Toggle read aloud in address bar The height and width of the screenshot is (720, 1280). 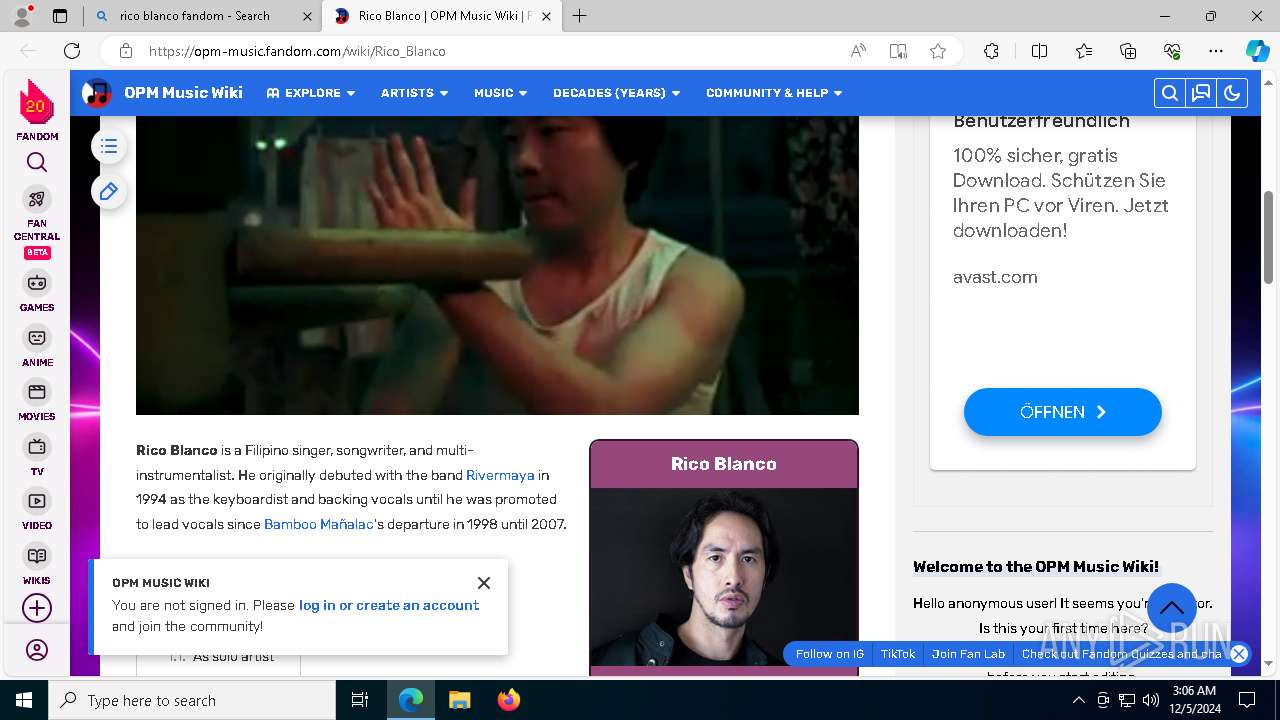858,51
